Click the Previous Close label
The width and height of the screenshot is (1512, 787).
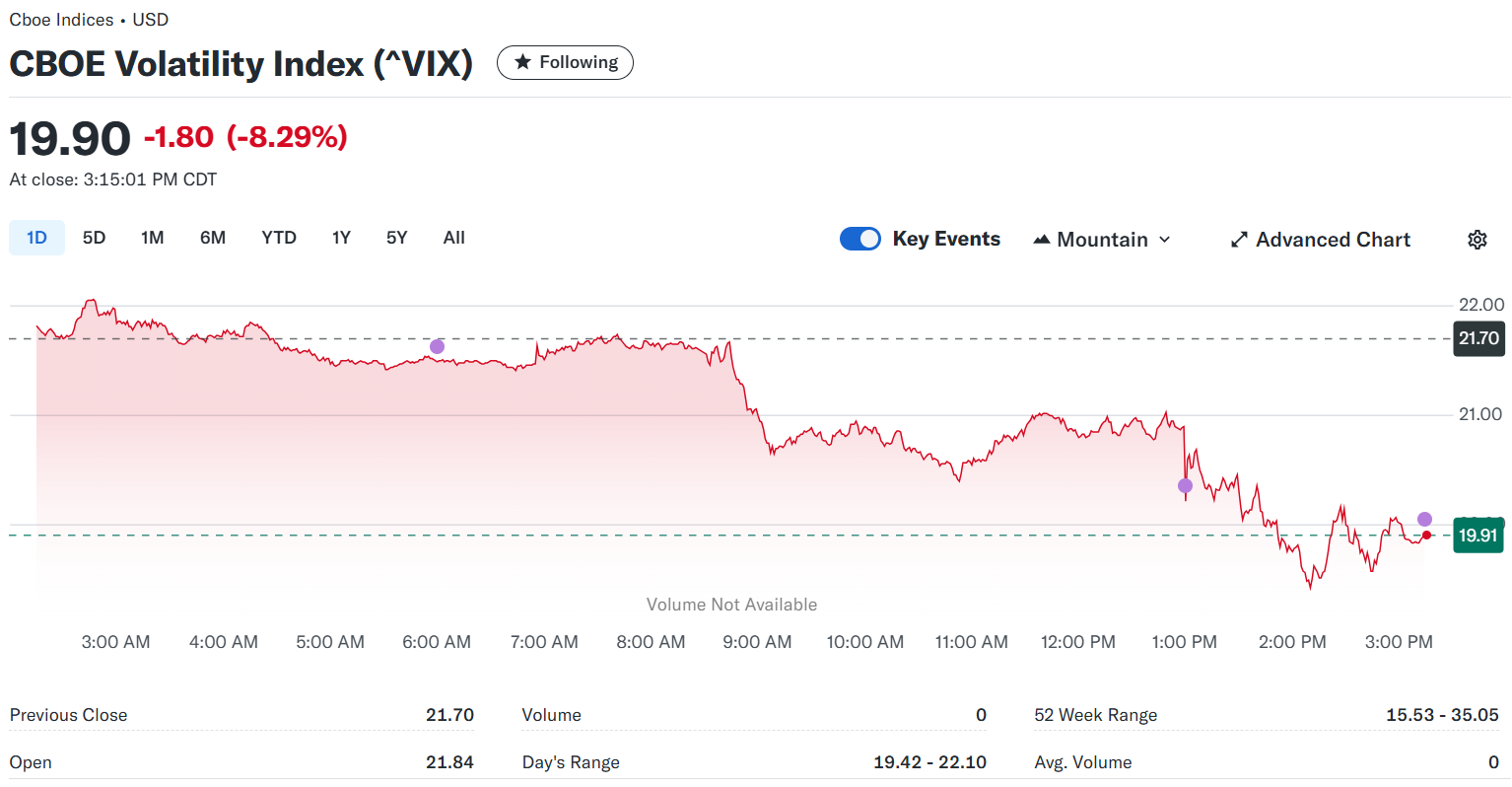click(68, 715)
